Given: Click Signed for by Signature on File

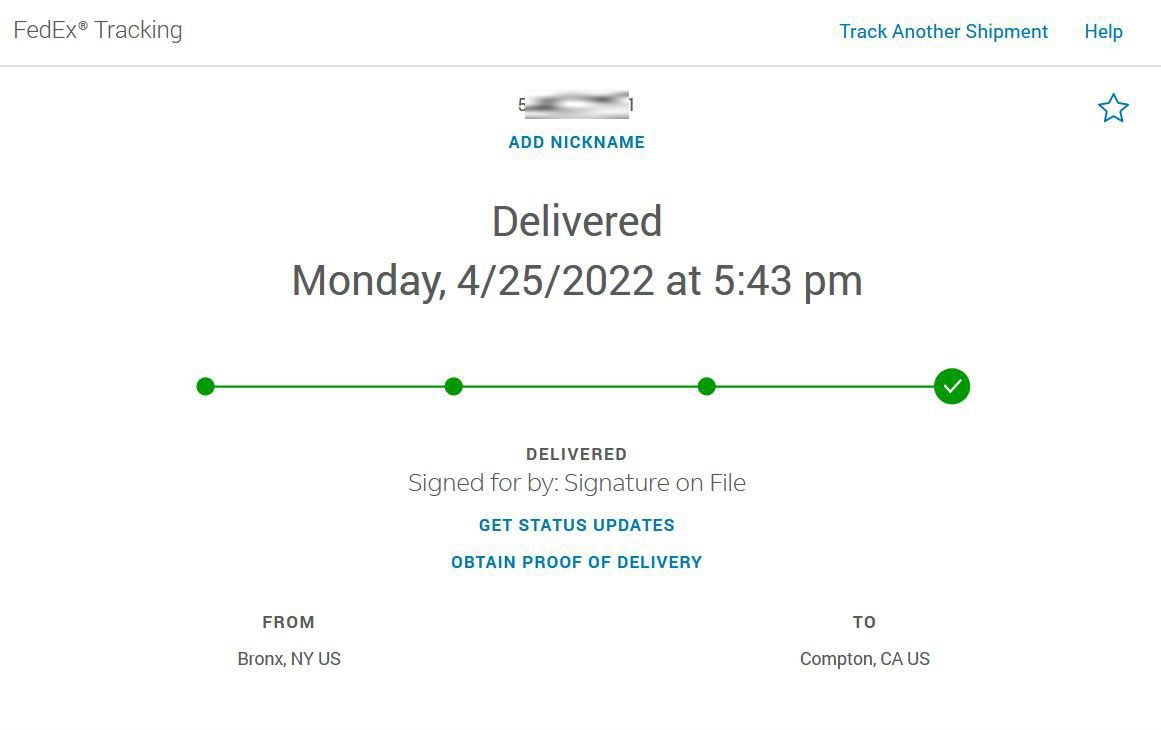Looking at the screenshot, I should (x=577, y=483).
